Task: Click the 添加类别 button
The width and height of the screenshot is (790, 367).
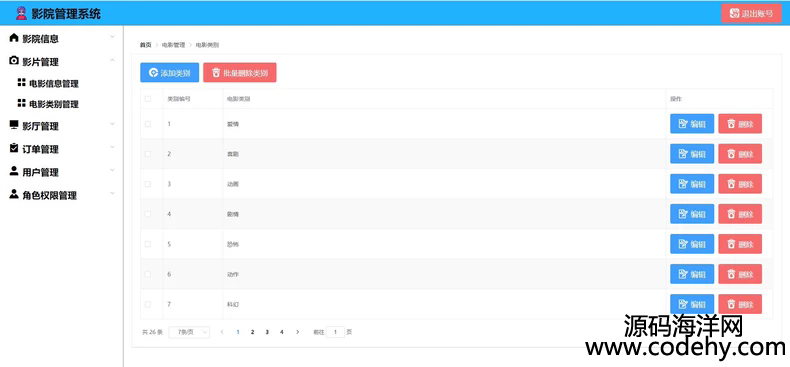Action: [169, 73]
